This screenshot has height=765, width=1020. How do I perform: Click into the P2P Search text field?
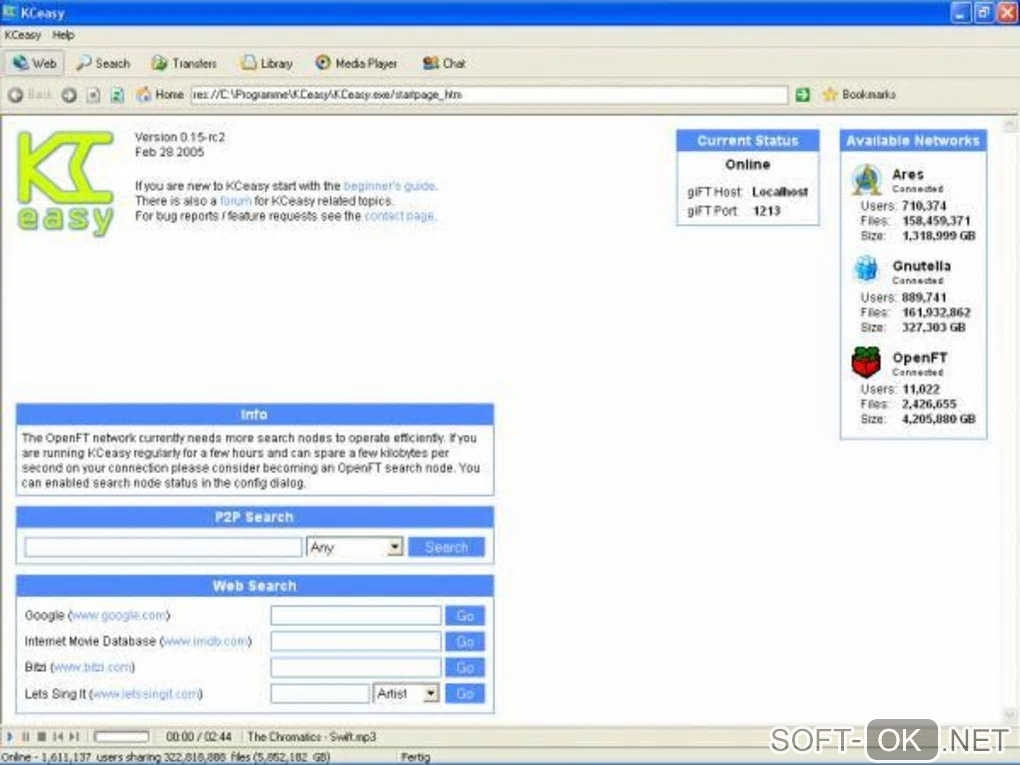click(x=163, y=547)
